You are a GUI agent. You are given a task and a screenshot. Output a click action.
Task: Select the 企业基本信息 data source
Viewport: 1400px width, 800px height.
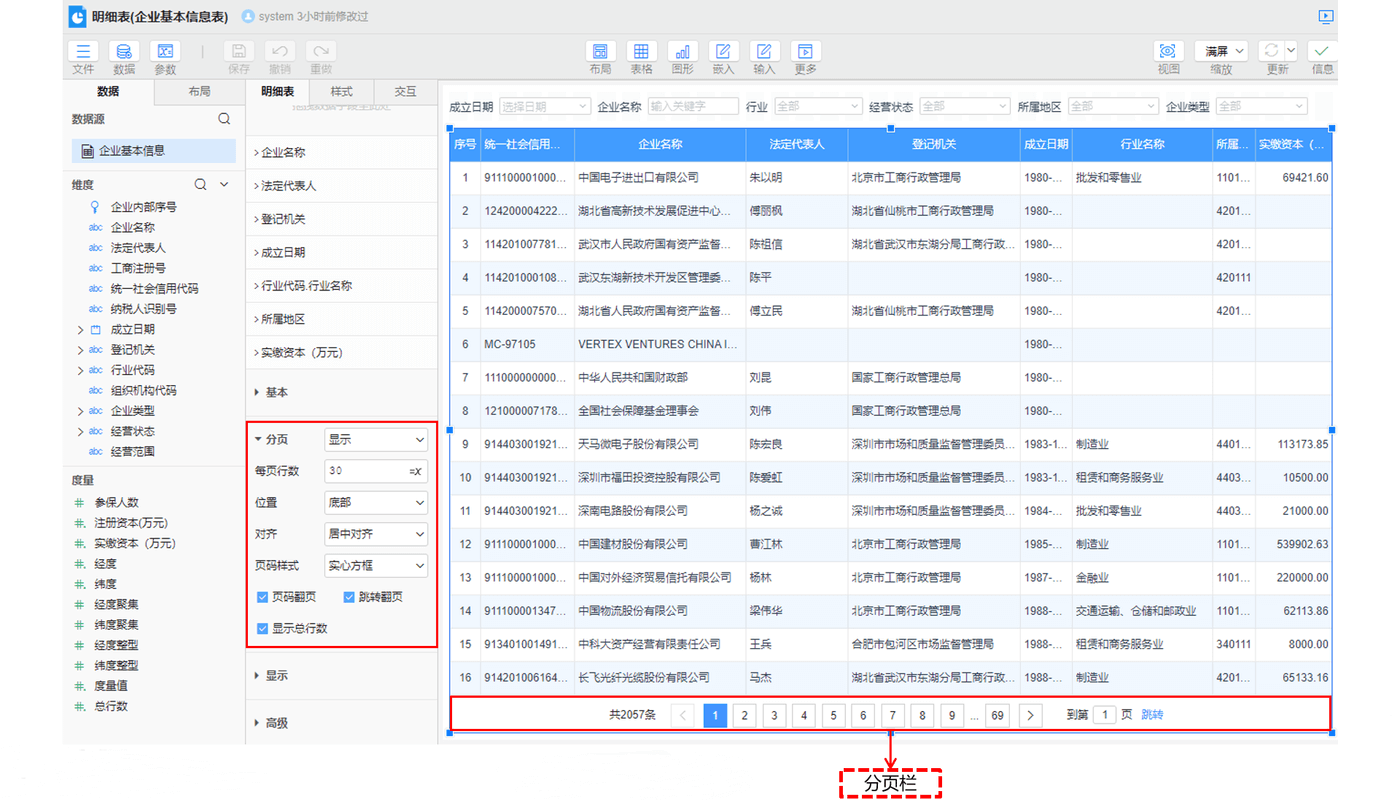coord(131,151)
